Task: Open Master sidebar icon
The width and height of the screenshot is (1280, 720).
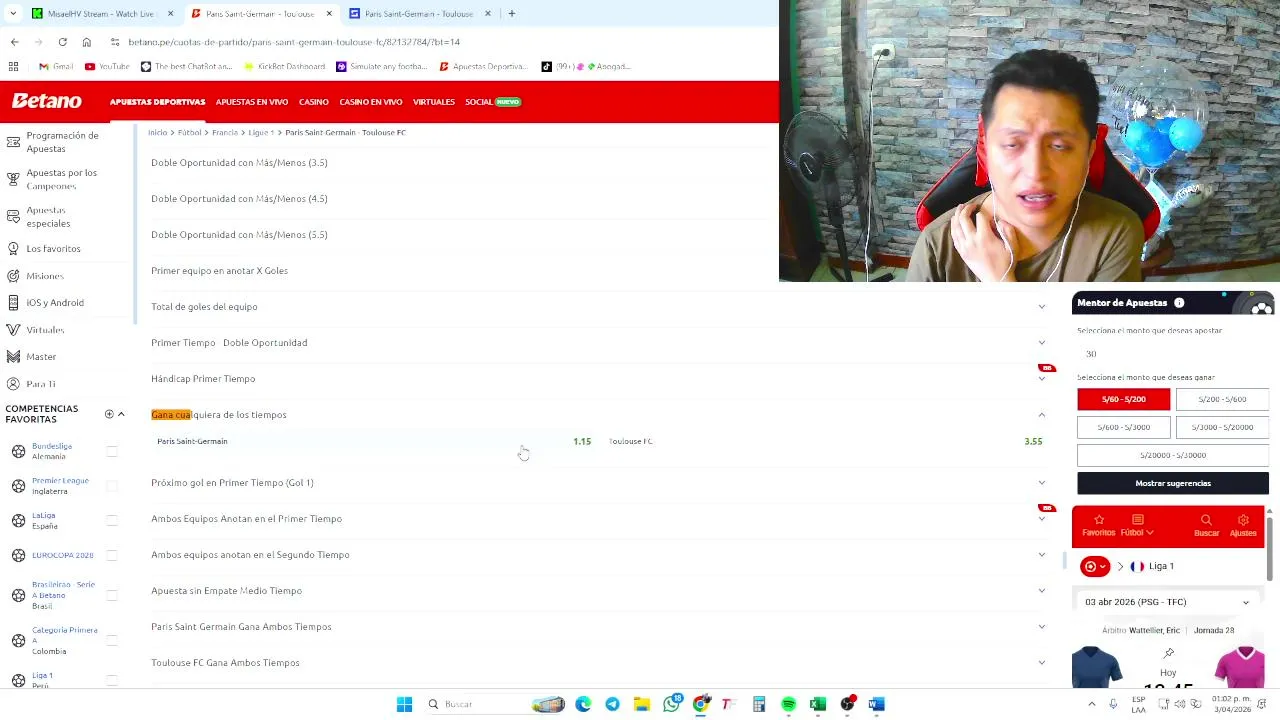Action: tap(13, 356)
